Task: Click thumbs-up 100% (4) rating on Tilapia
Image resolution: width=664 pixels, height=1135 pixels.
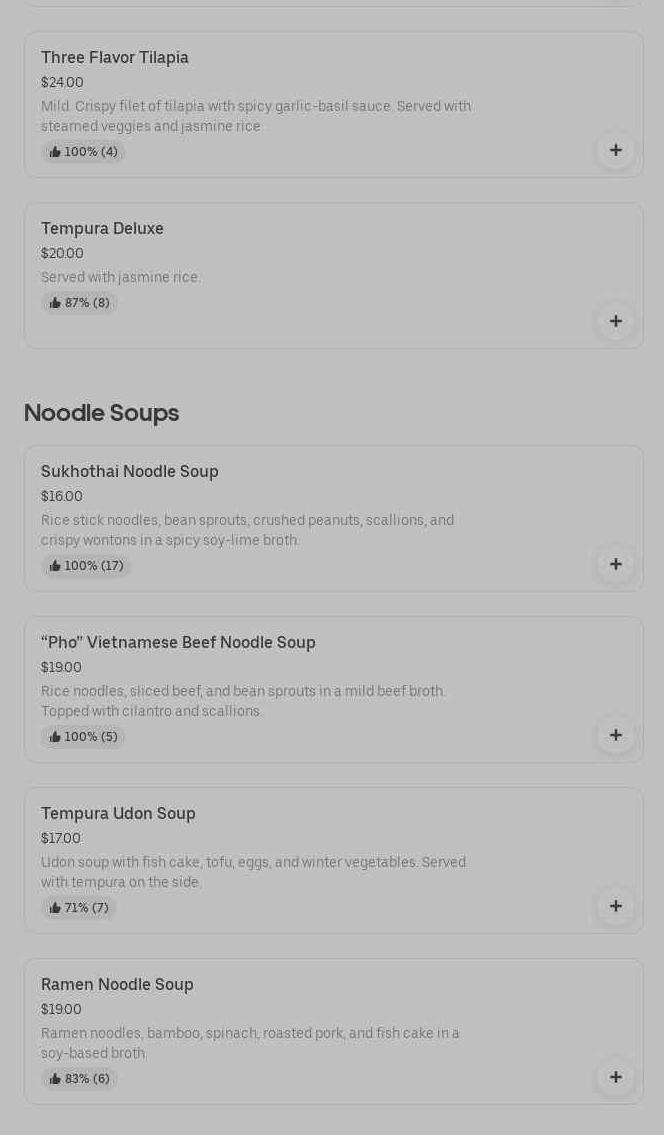Action: pyautogui.click(x=84, y=152)
